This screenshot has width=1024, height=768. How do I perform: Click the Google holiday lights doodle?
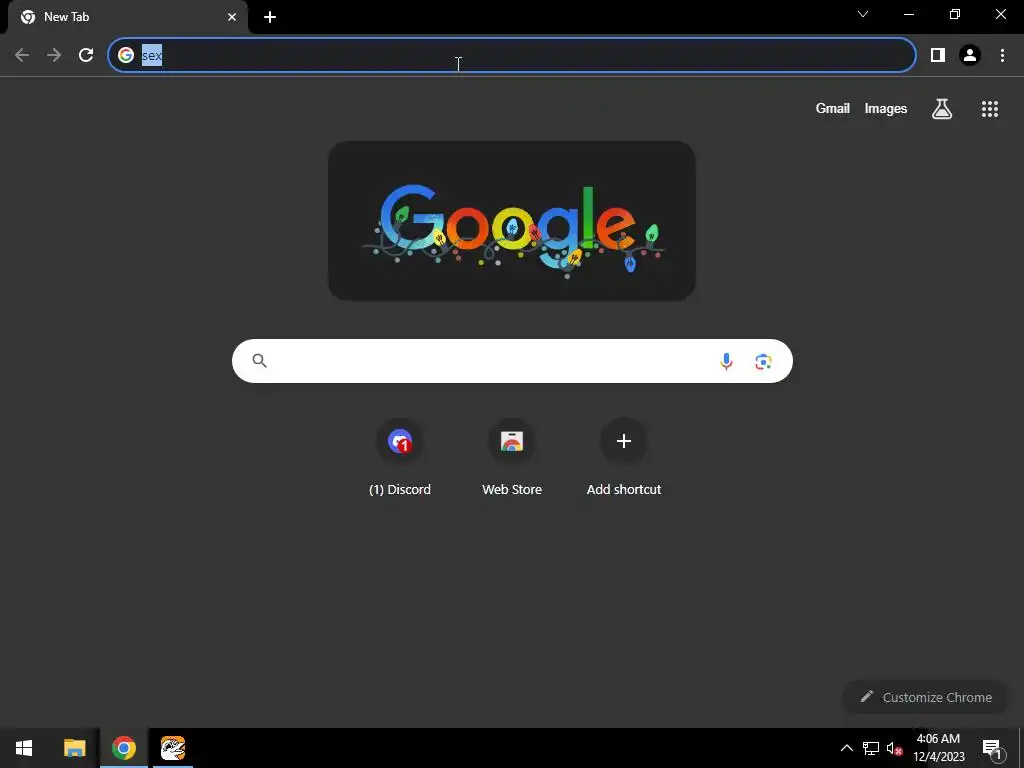click(512, 221)
